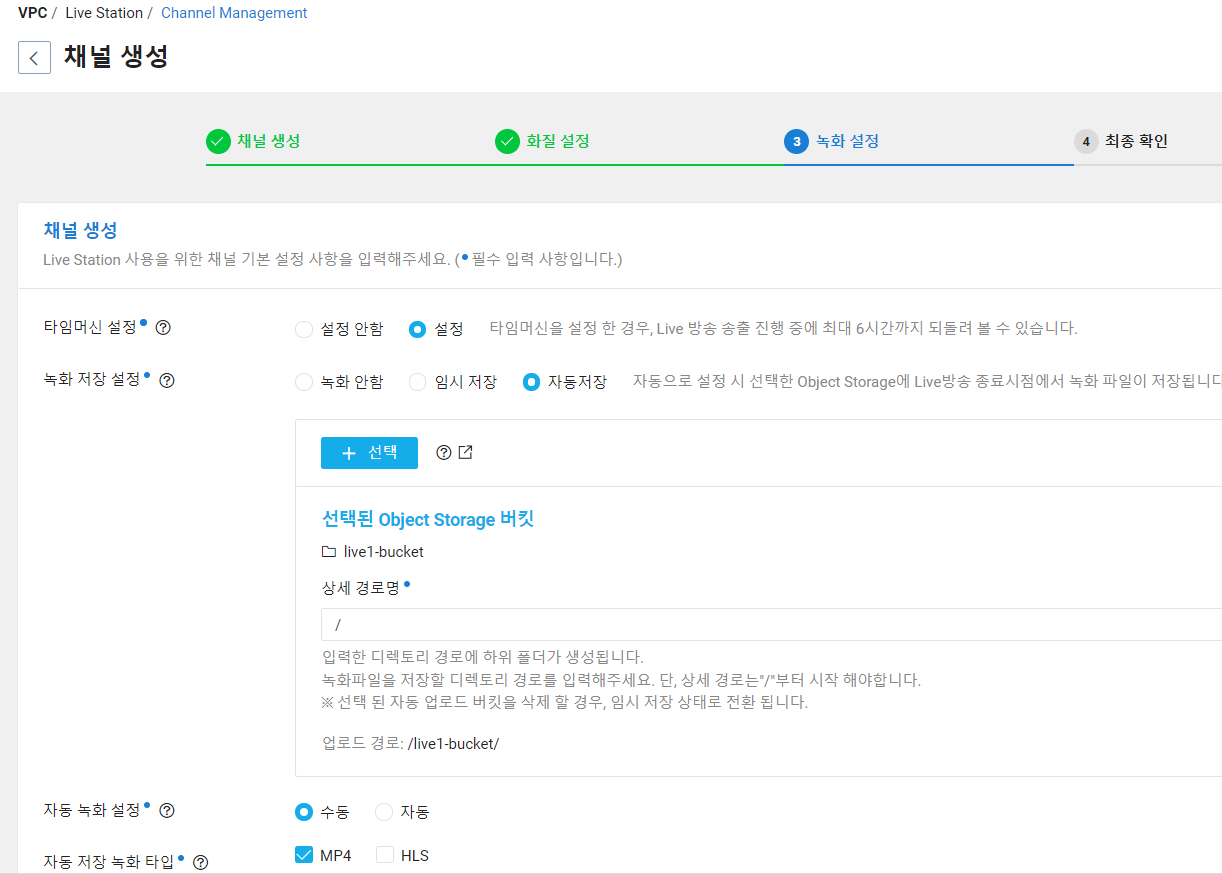Screen dimensions: 1222x874
Task: Open the help tooltip beside 타임머신 설정
Action: (x=163, y=327)
